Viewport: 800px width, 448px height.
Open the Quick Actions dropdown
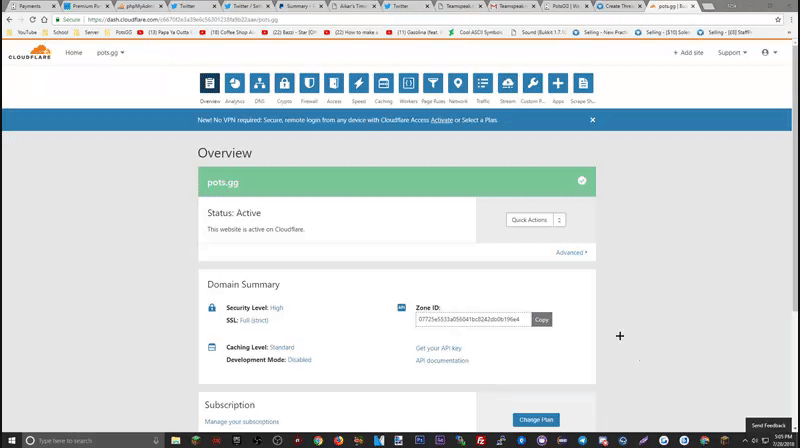coord(536,220)
